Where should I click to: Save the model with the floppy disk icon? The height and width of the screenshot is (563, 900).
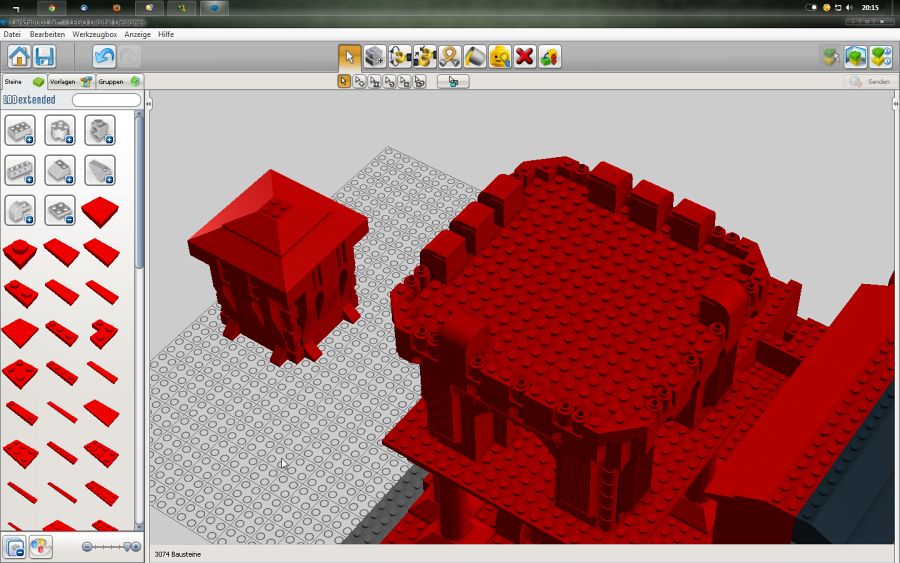coord(44,56)
